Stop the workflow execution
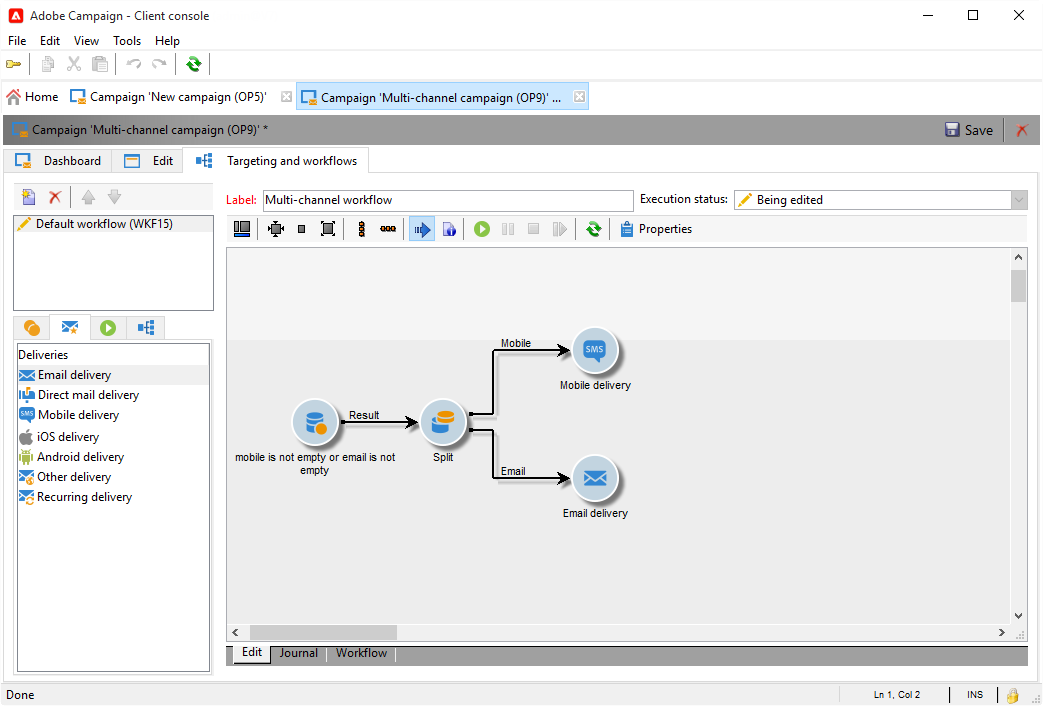Image resolution: width=1043 pixels, height=706 pixels. coord(533,230)
